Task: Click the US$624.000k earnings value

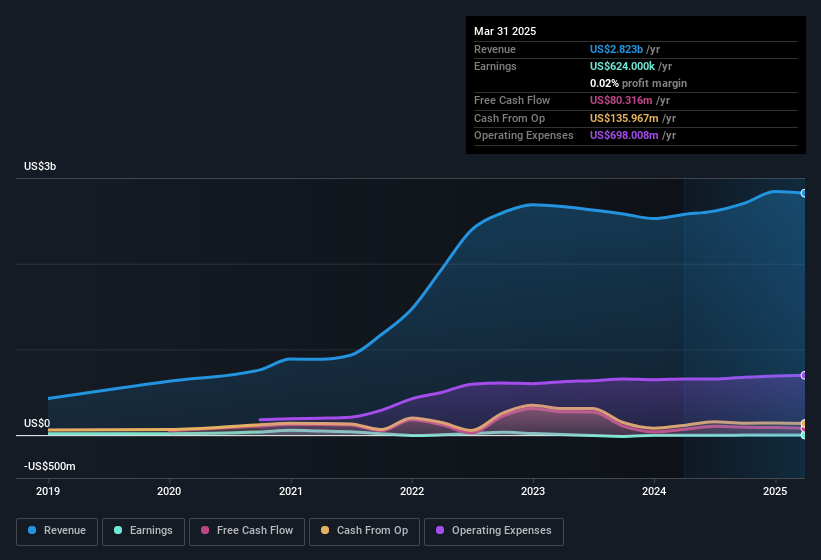Action: pyautogui.click(x=622, y=66)
